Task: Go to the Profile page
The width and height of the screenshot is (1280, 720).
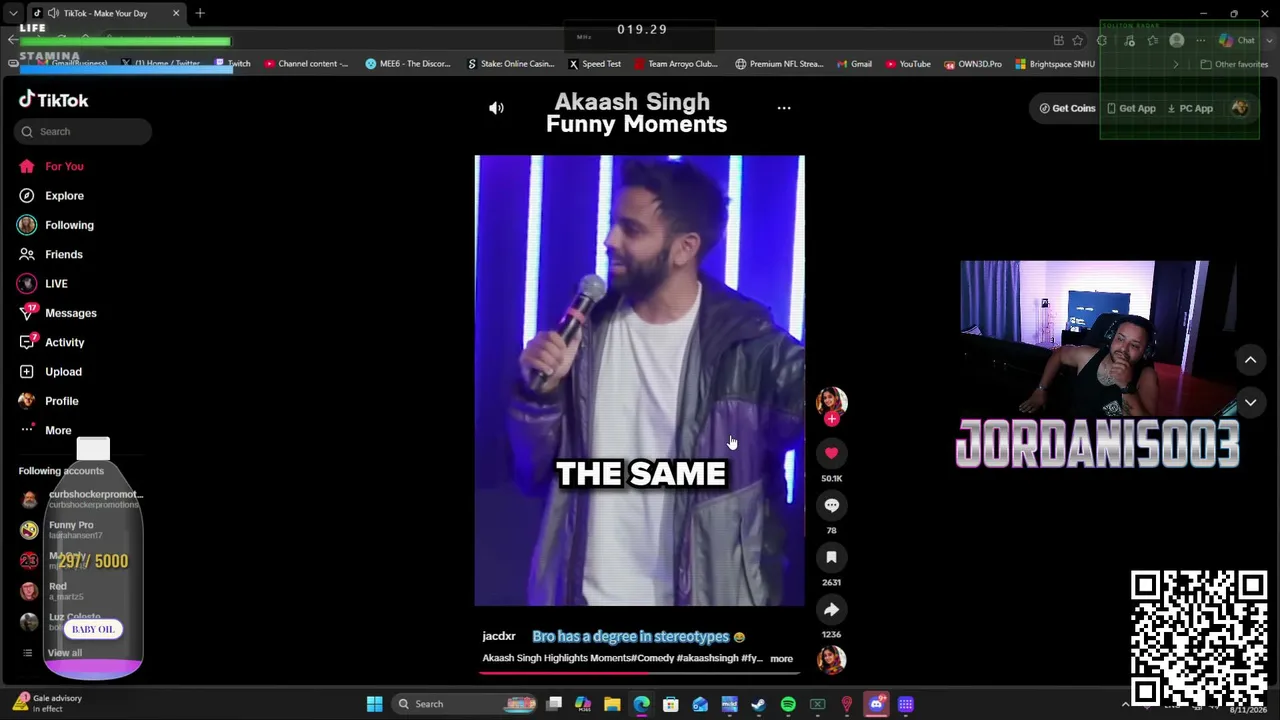Action: pos(48,401)
